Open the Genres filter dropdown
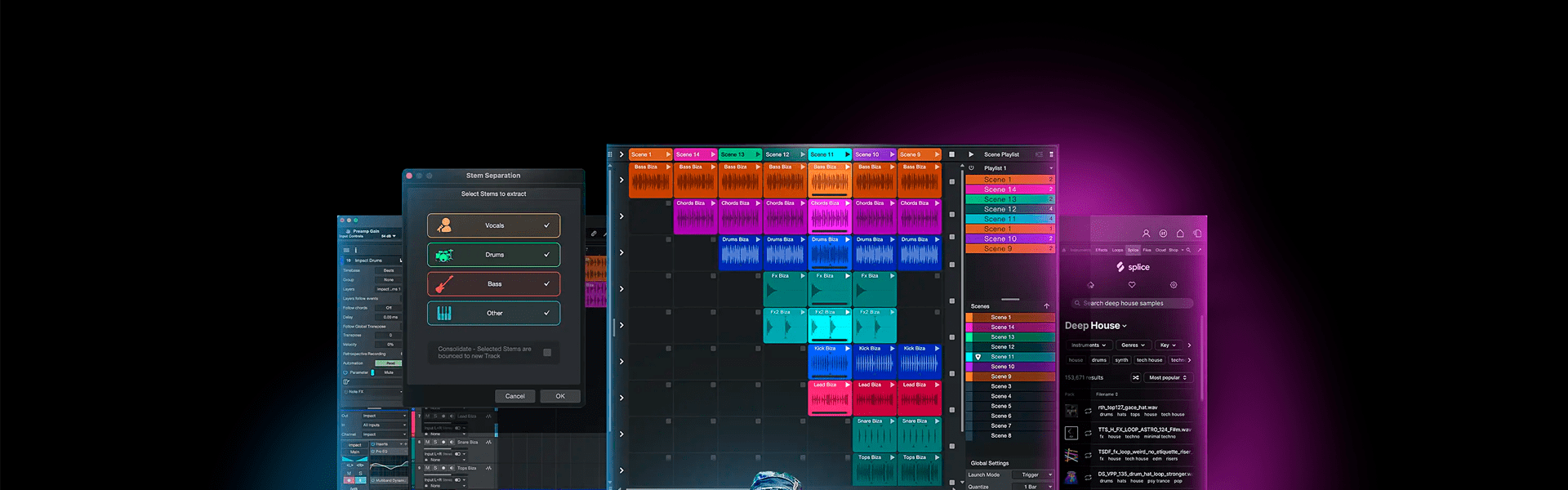Viewport: 1568px width, 490px height. click(1134, 345)
